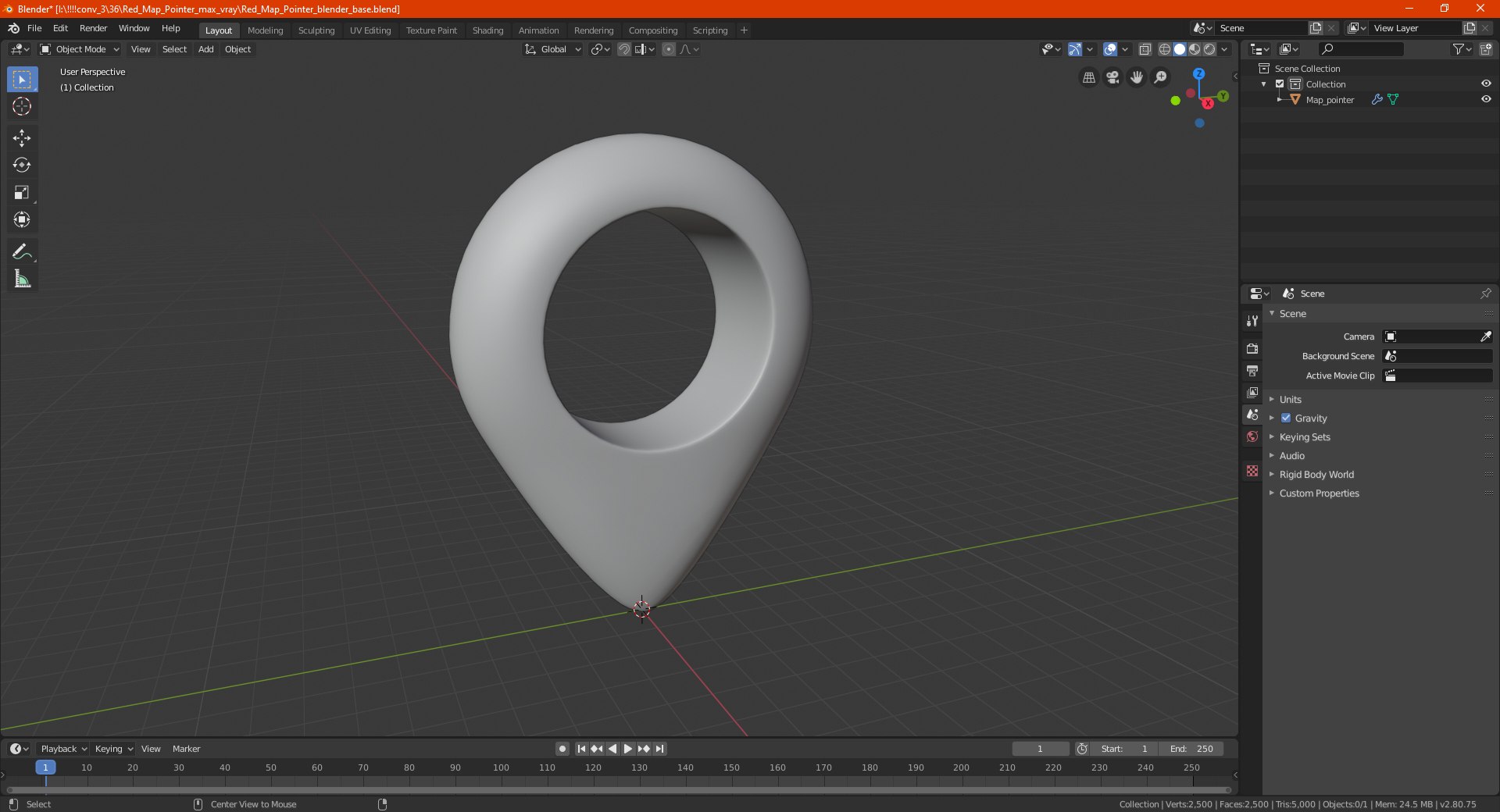
Task: Click the pan view hand icon
Action: pos(1137,77)
